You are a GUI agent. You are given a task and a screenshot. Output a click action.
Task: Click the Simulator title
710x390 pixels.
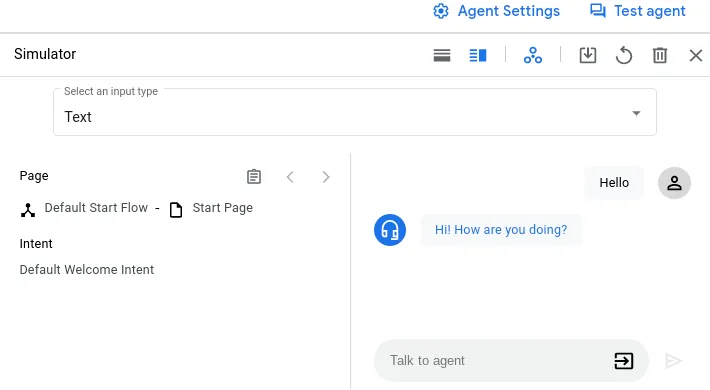tap(45, 54)
